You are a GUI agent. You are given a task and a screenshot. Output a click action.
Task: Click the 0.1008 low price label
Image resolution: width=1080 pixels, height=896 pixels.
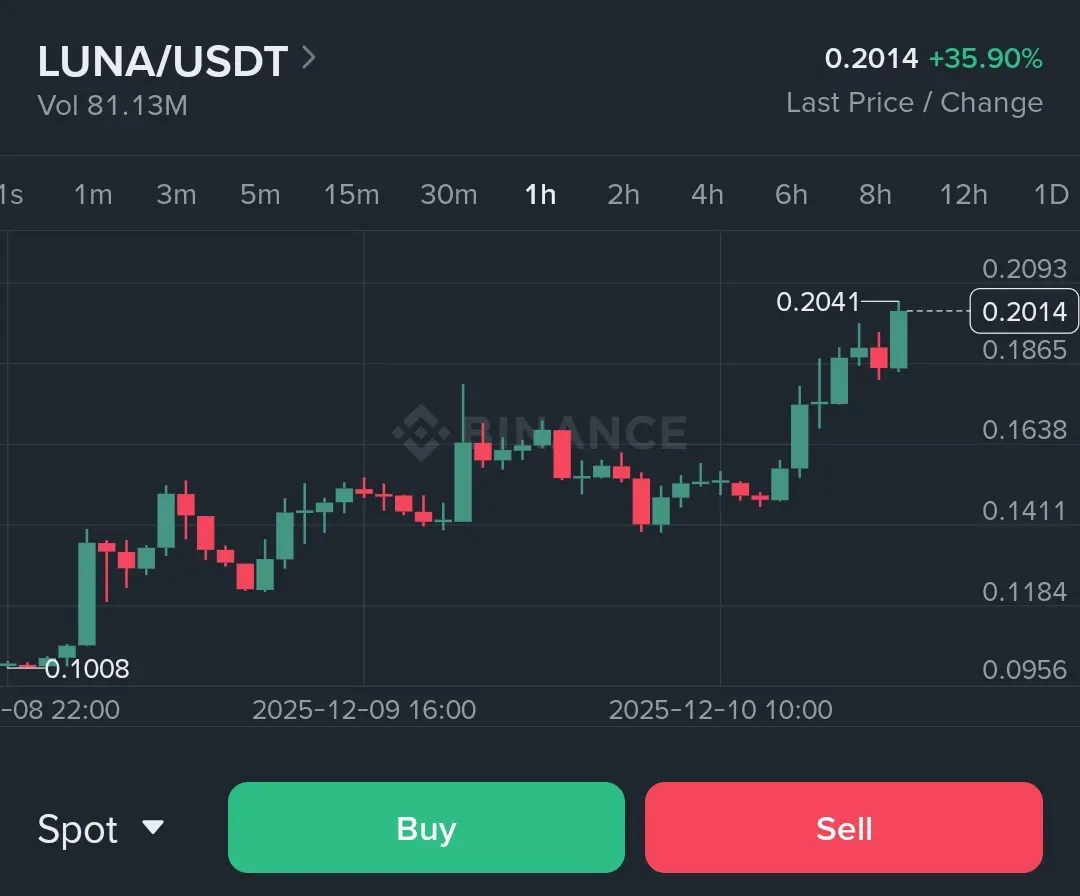[x=87, y=669]
